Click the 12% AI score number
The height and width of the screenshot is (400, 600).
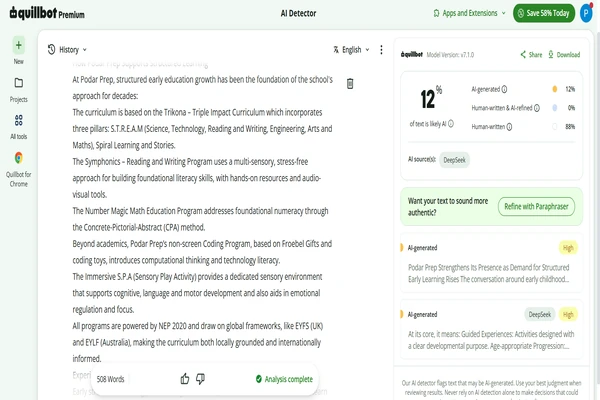[431, 98]
